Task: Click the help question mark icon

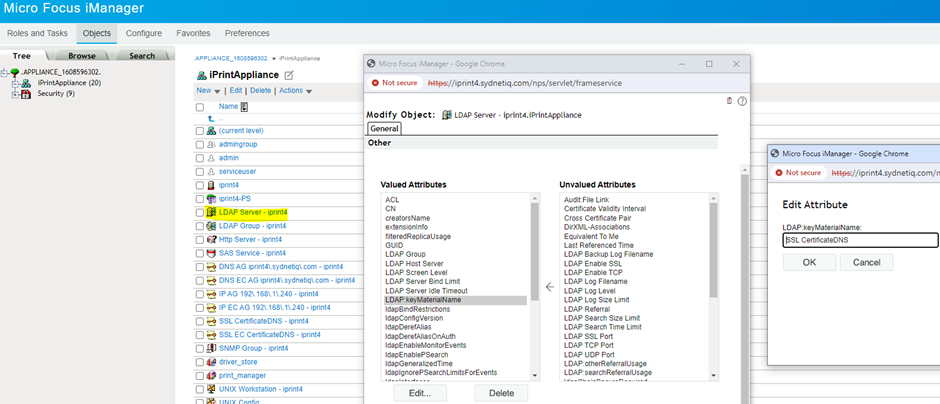Action: tap(742, 101)
